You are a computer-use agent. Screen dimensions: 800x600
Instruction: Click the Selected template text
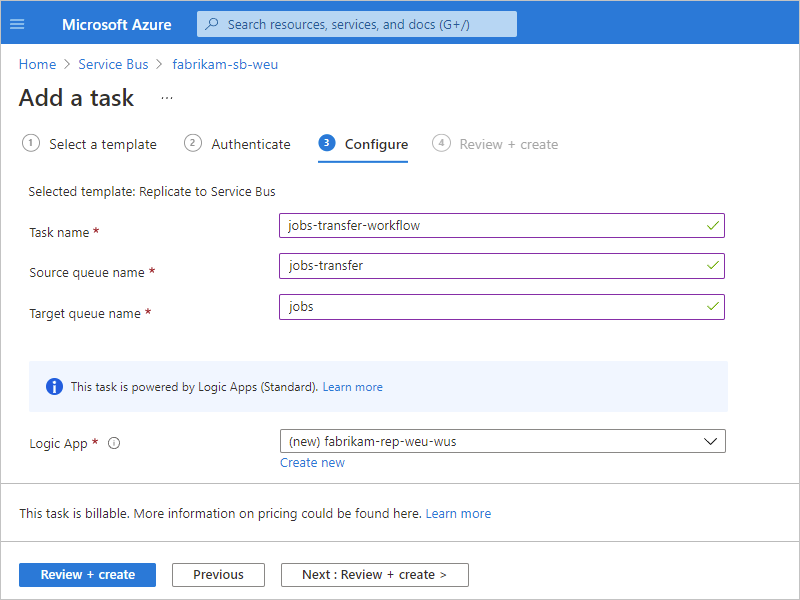click(152, 192)
